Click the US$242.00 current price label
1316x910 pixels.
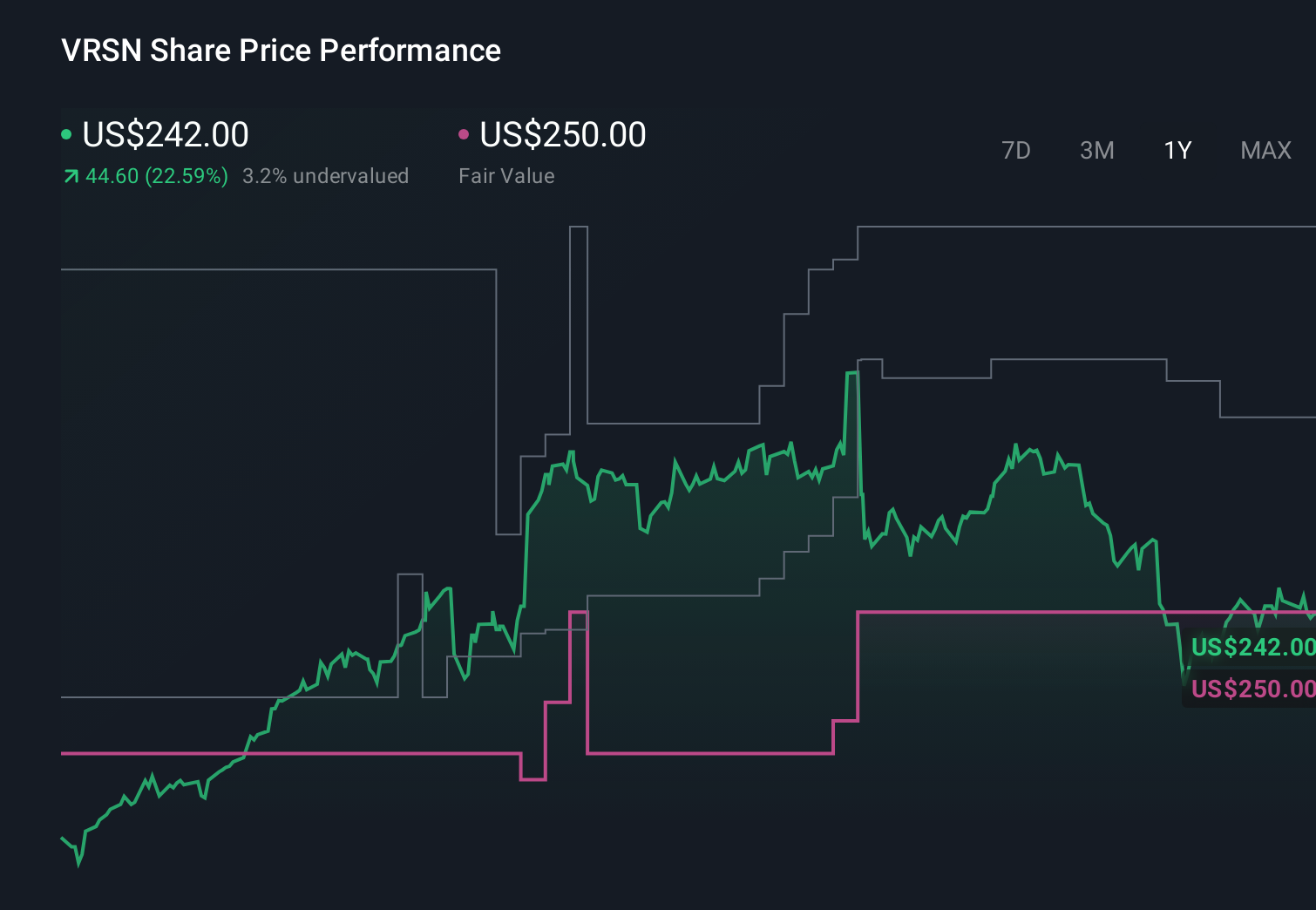(166, 134)
